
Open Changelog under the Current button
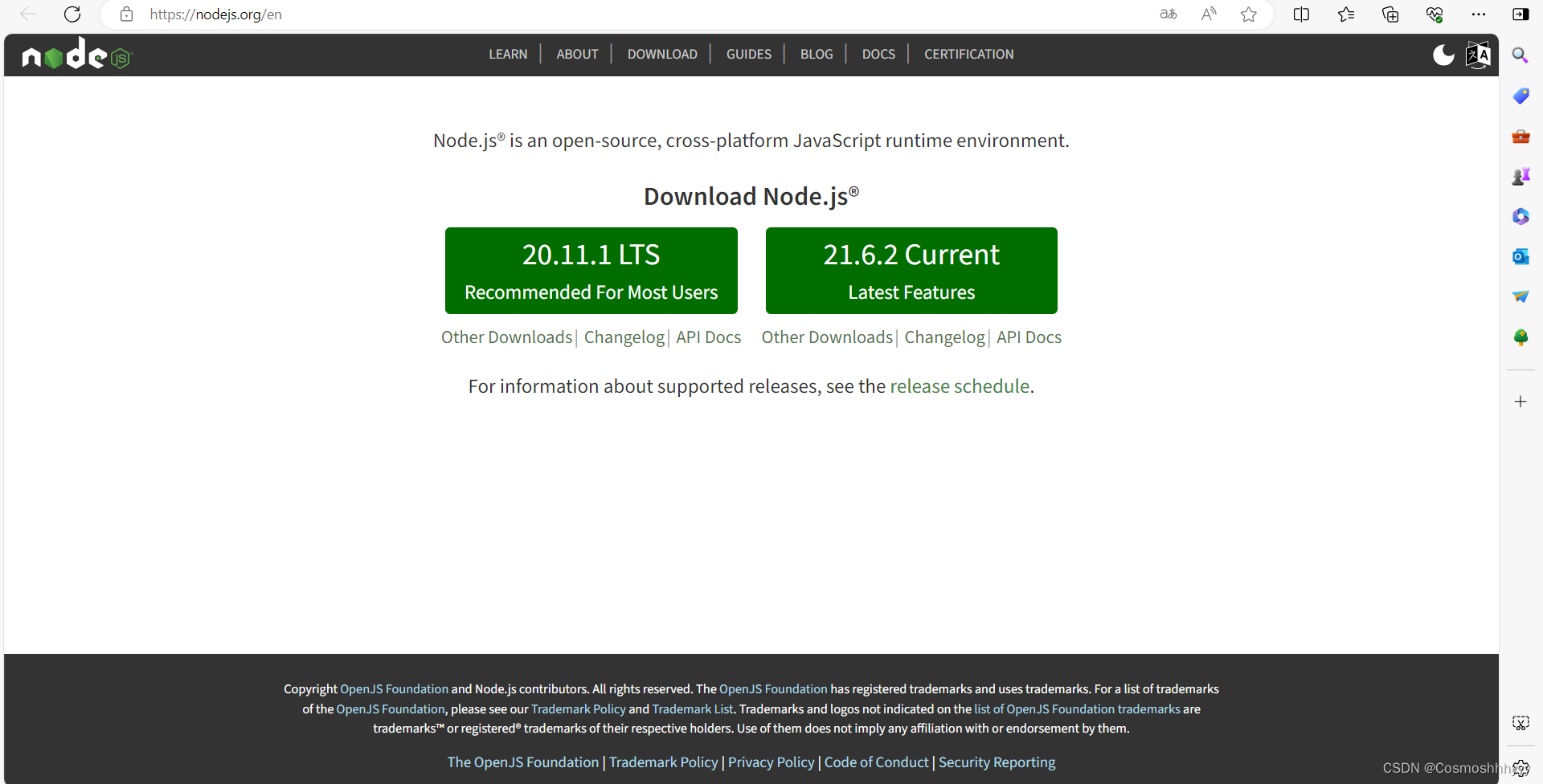[x=945, y=337]
